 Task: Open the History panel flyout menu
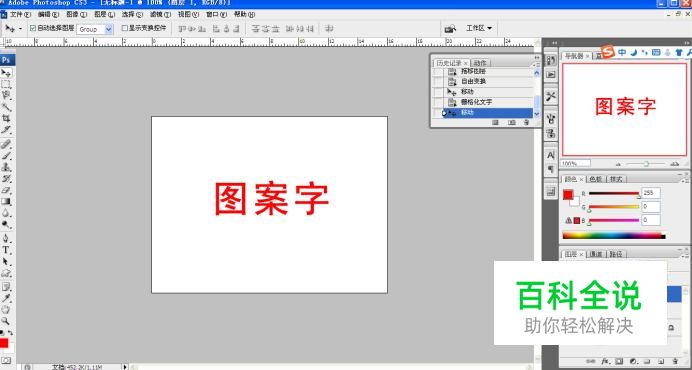536,64
